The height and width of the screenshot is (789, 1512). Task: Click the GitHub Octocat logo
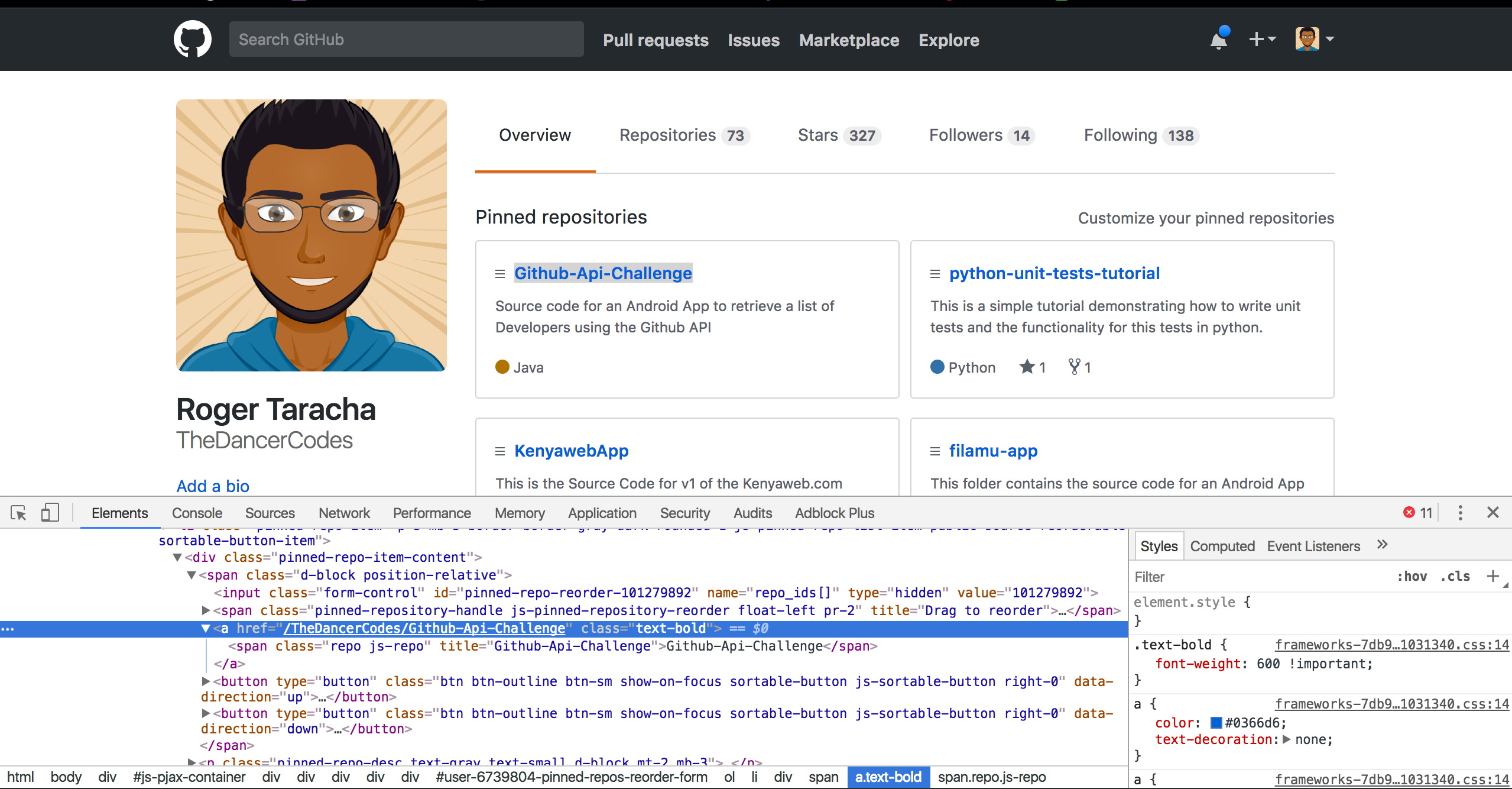click(x=192, y=39)
